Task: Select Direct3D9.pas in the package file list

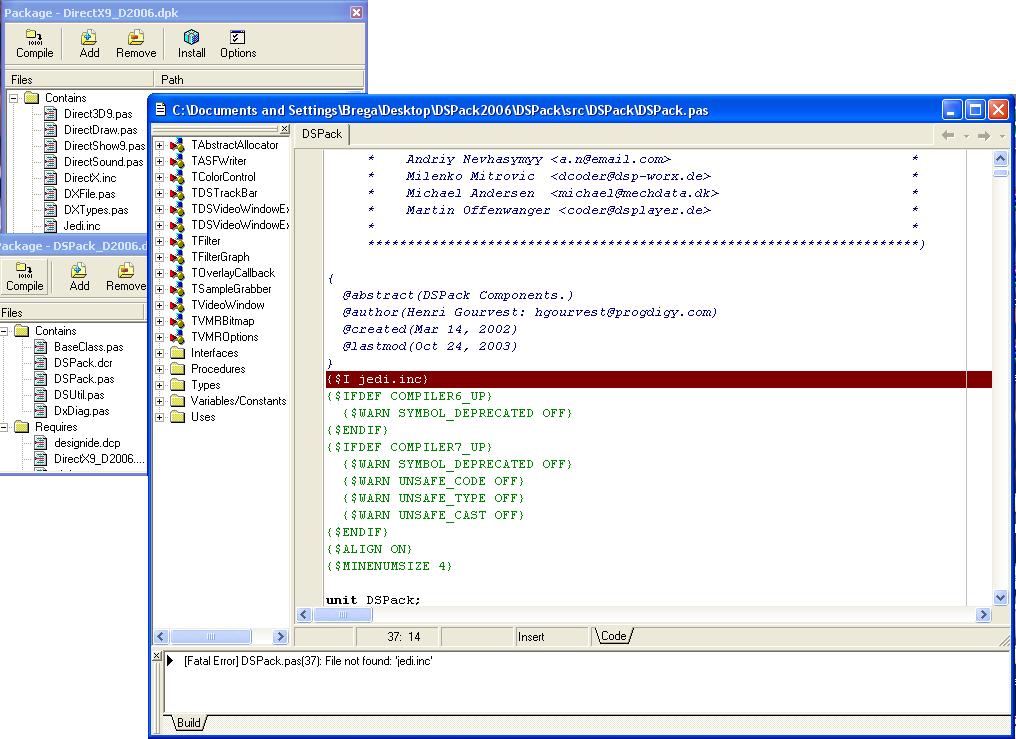Action: click(98, 114)
